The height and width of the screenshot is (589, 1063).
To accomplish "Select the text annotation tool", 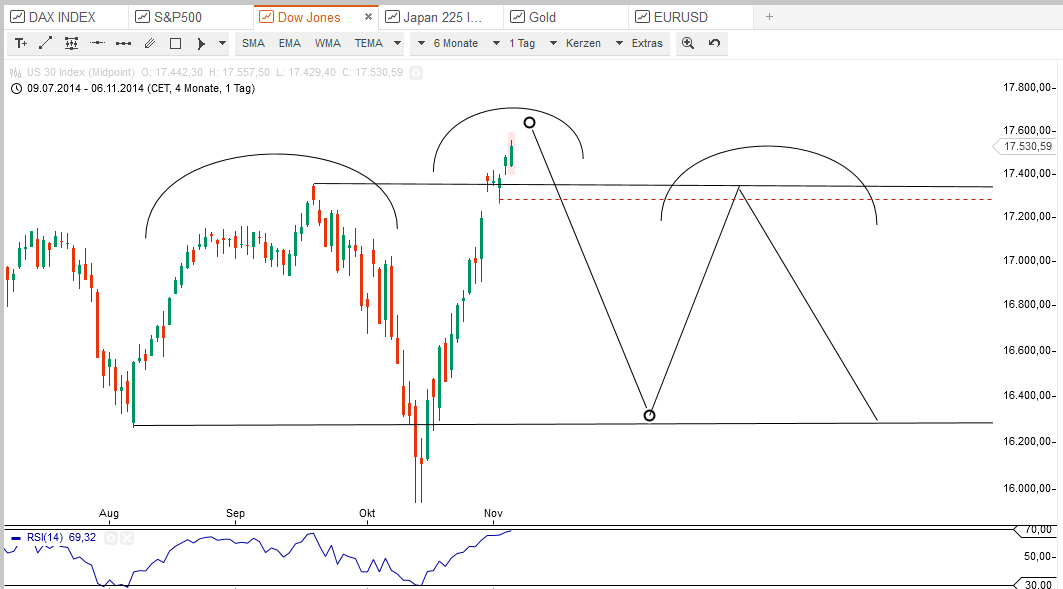I will click(x=21, y=43).
